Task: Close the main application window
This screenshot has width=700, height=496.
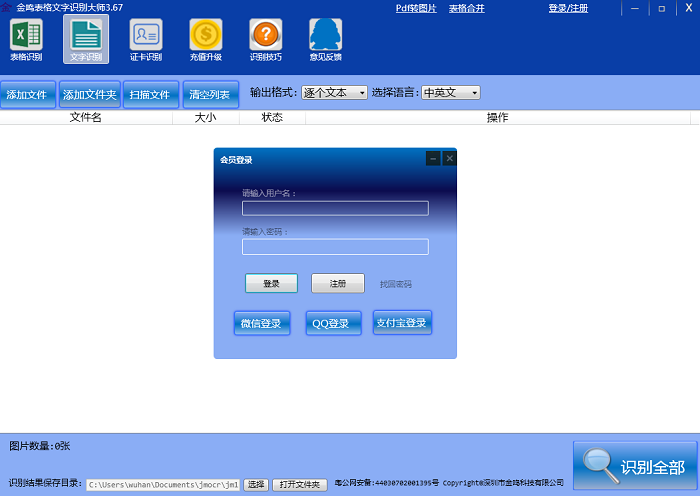Action: 688,8
